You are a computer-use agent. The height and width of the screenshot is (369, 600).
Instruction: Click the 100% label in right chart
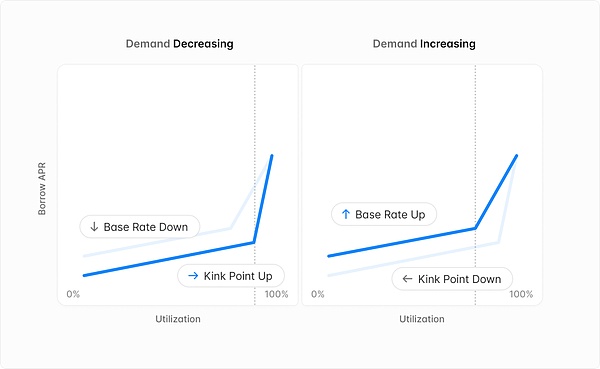(521, 294)
